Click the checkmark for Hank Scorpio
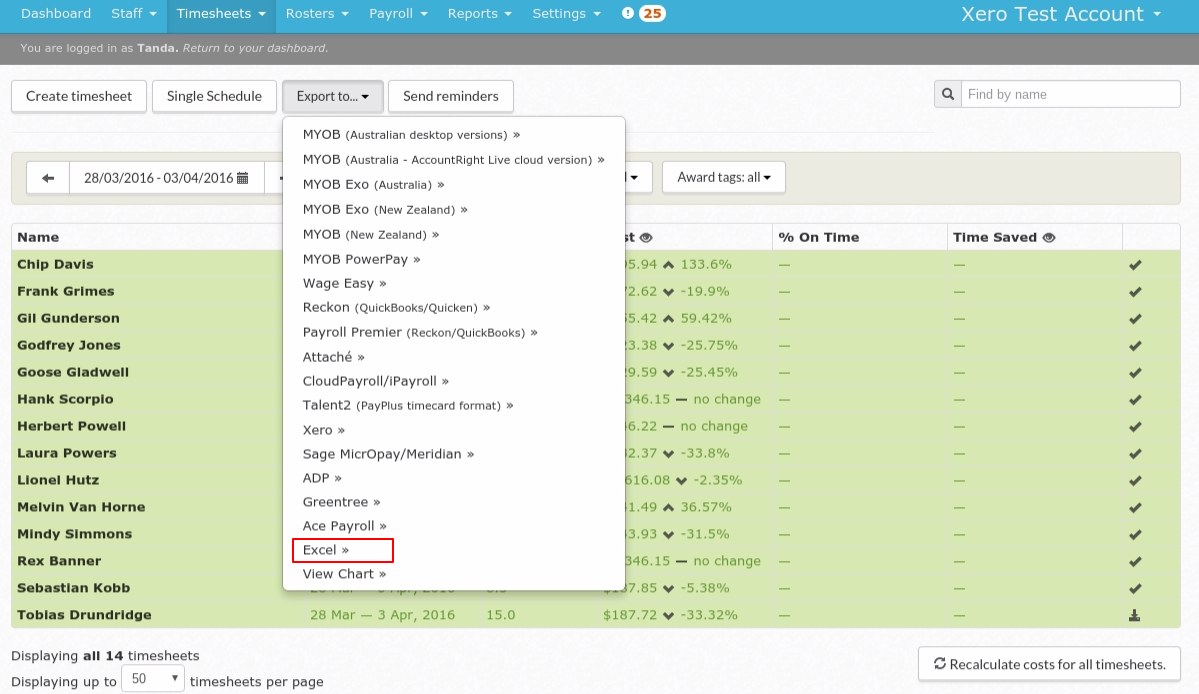 tap(1135, 399)
